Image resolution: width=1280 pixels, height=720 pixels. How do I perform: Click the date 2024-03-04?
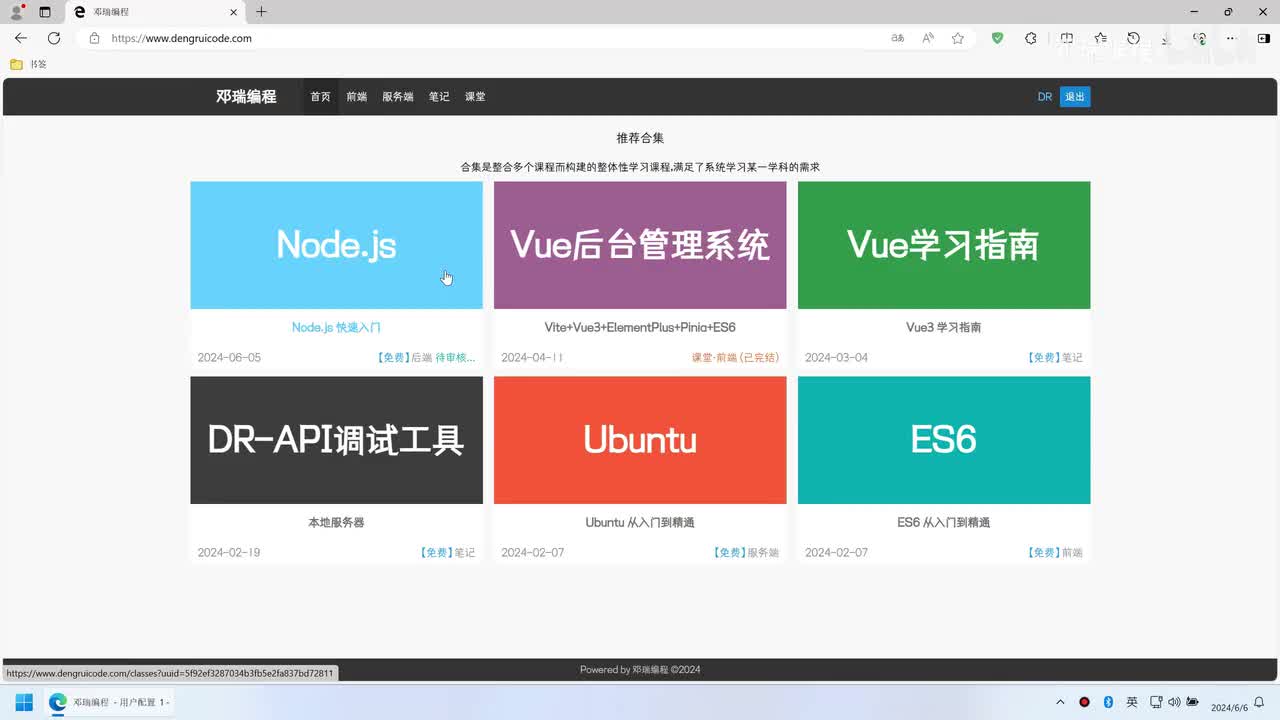tap(837, 357)
